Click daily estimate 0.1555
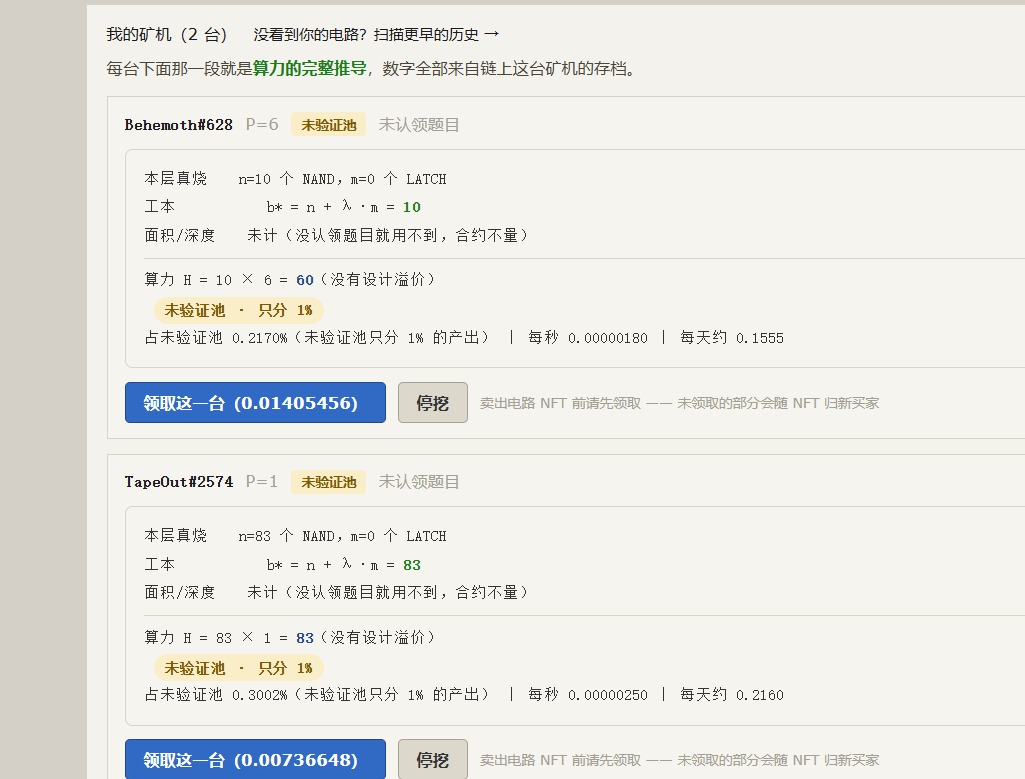 tap(760, 338)
